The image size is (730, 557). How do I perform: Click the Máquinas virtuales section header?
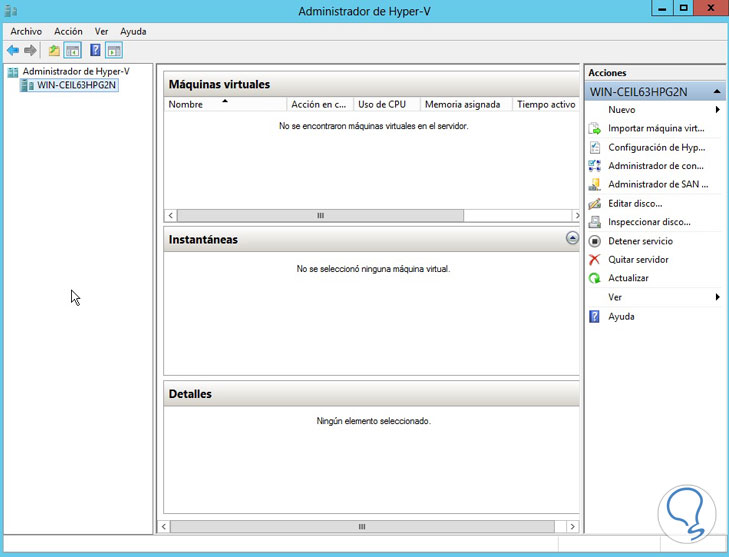371,84
